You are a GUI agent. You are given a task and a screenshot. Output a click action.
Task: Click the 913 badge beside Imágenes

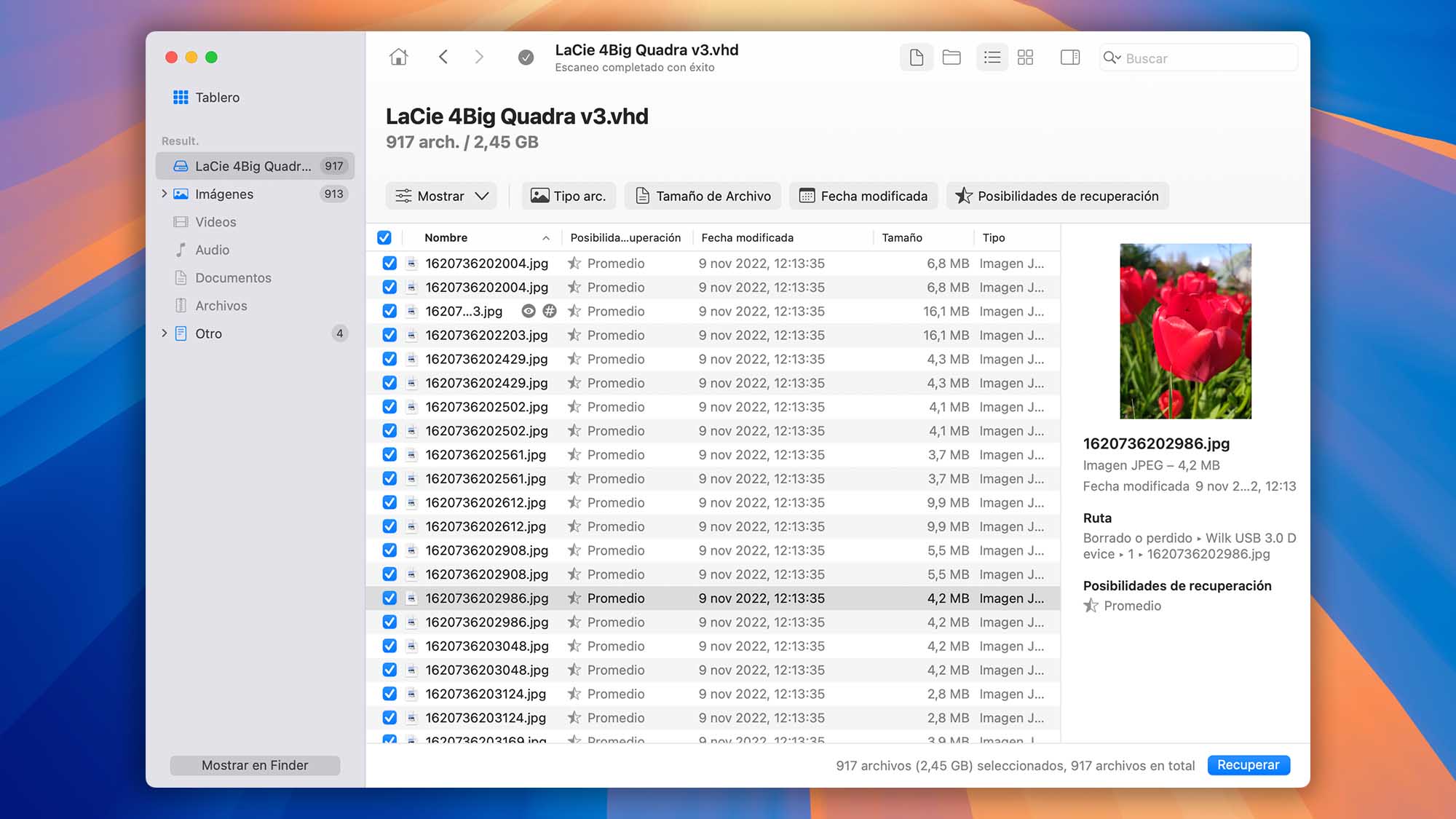(334, 194)
